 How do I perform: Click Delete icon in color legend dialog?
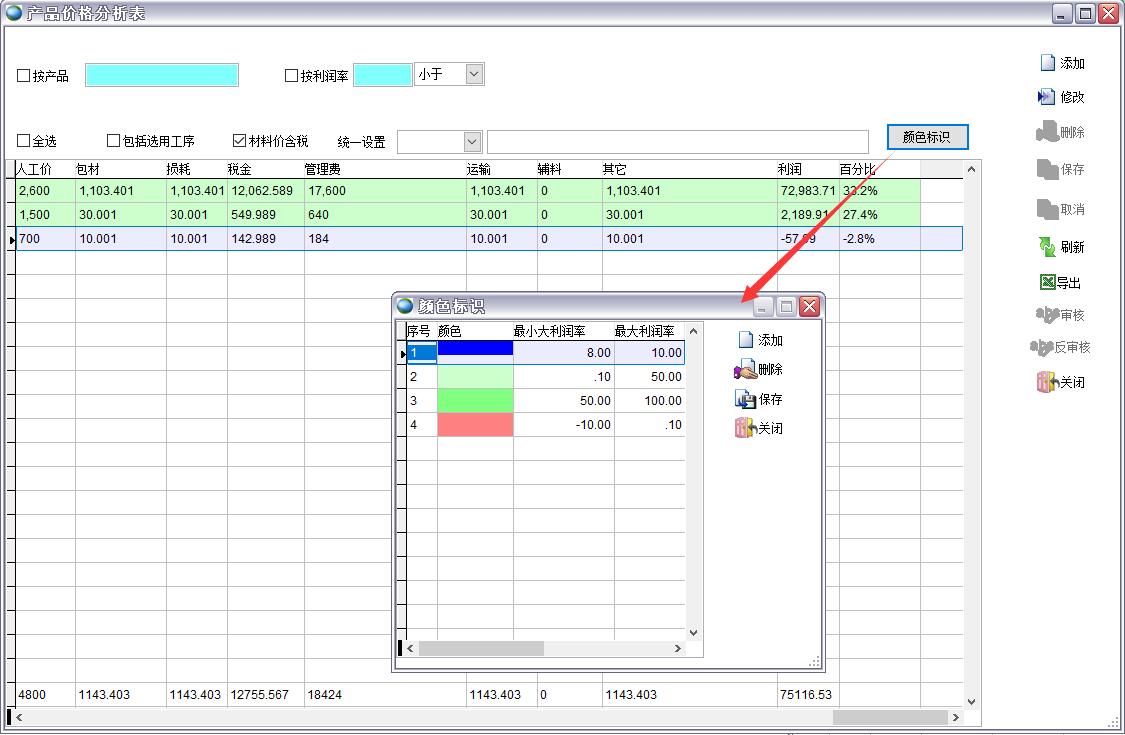click(x=745, y=370)
